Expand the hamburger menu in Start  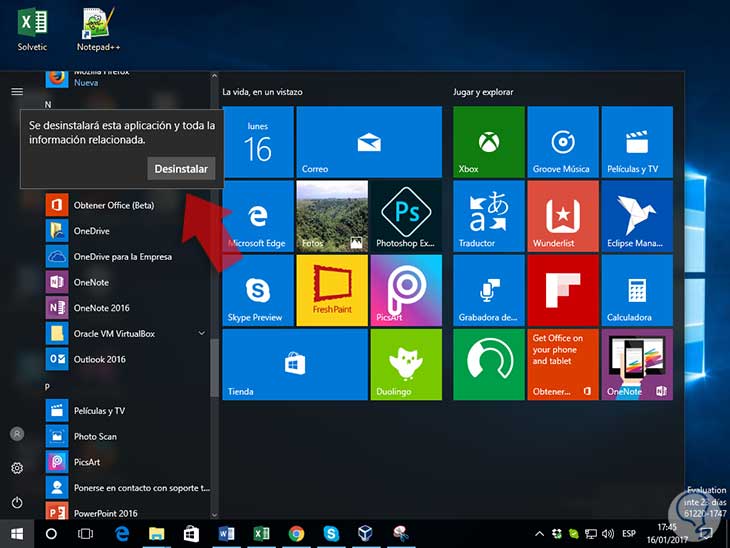coord(17,91)
